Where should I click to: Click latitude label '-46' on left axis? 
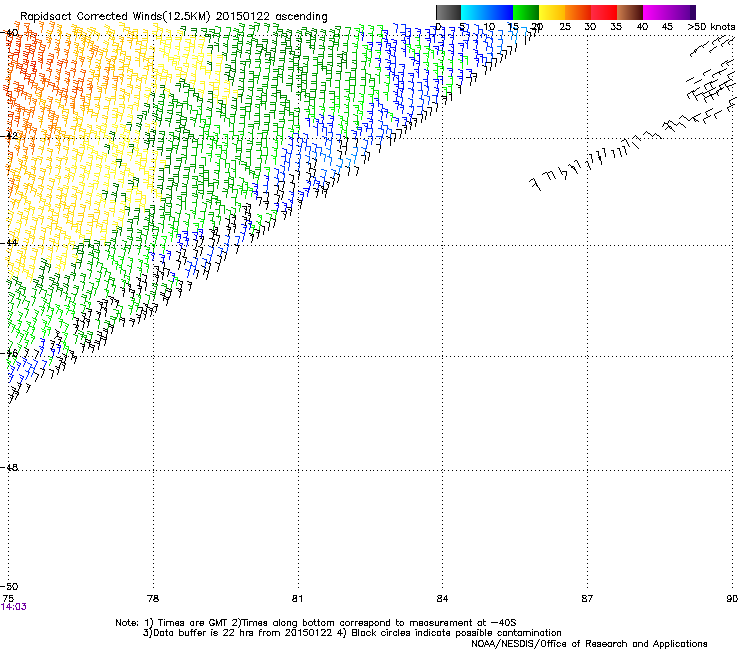9,353
